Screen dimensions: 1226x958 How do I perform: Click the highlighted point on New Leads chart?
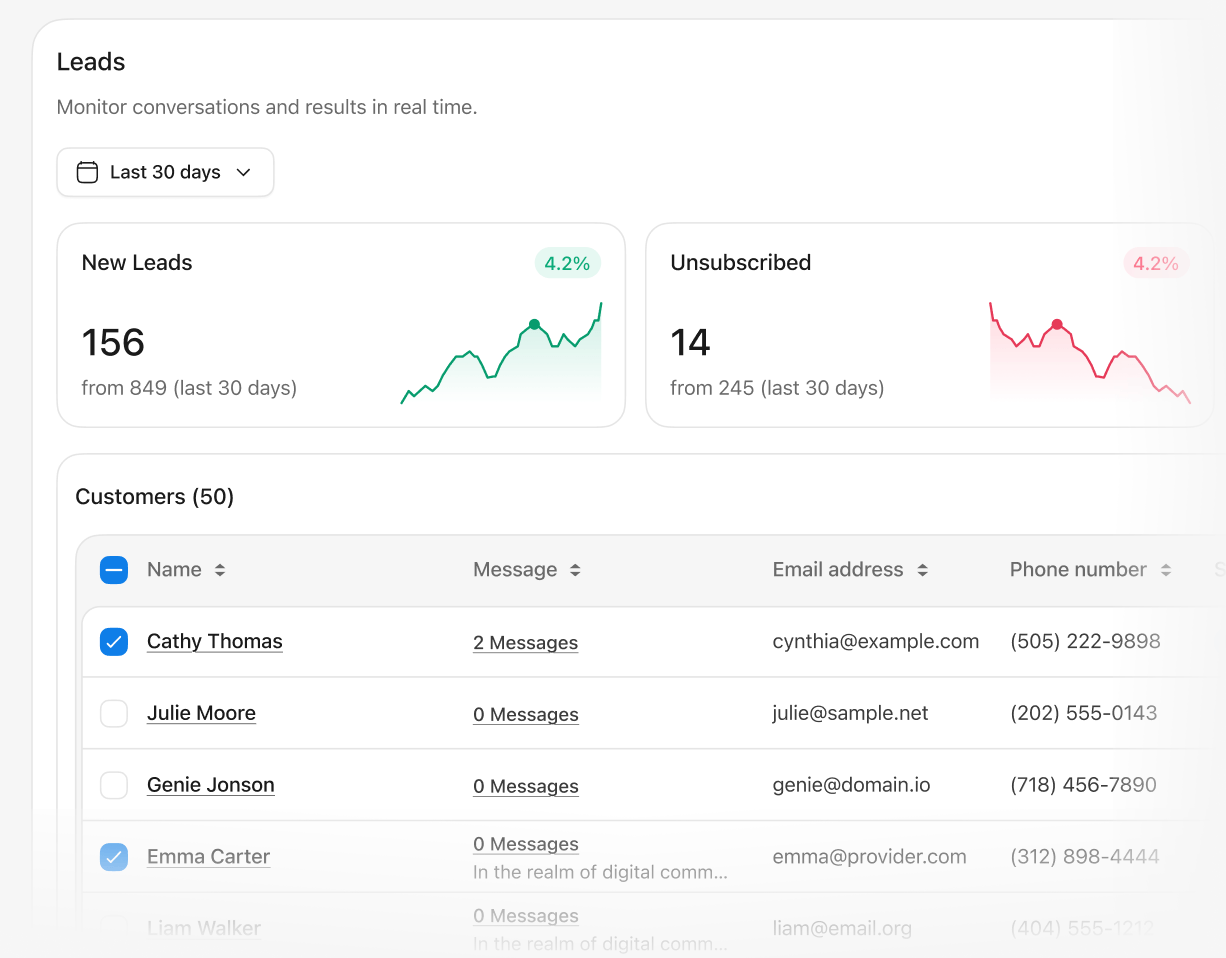[x=534, y=324]
